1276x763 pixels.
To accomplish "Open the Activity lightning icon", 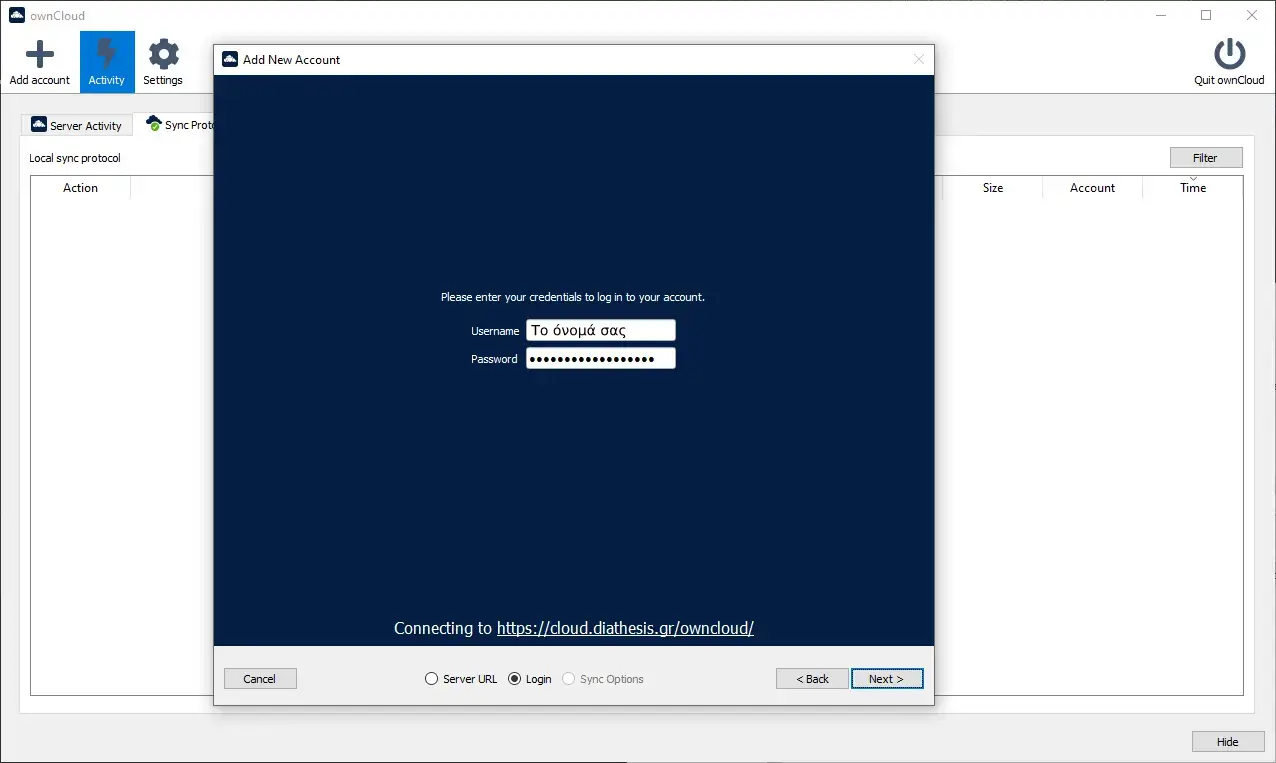I will (x=107, y=54).
